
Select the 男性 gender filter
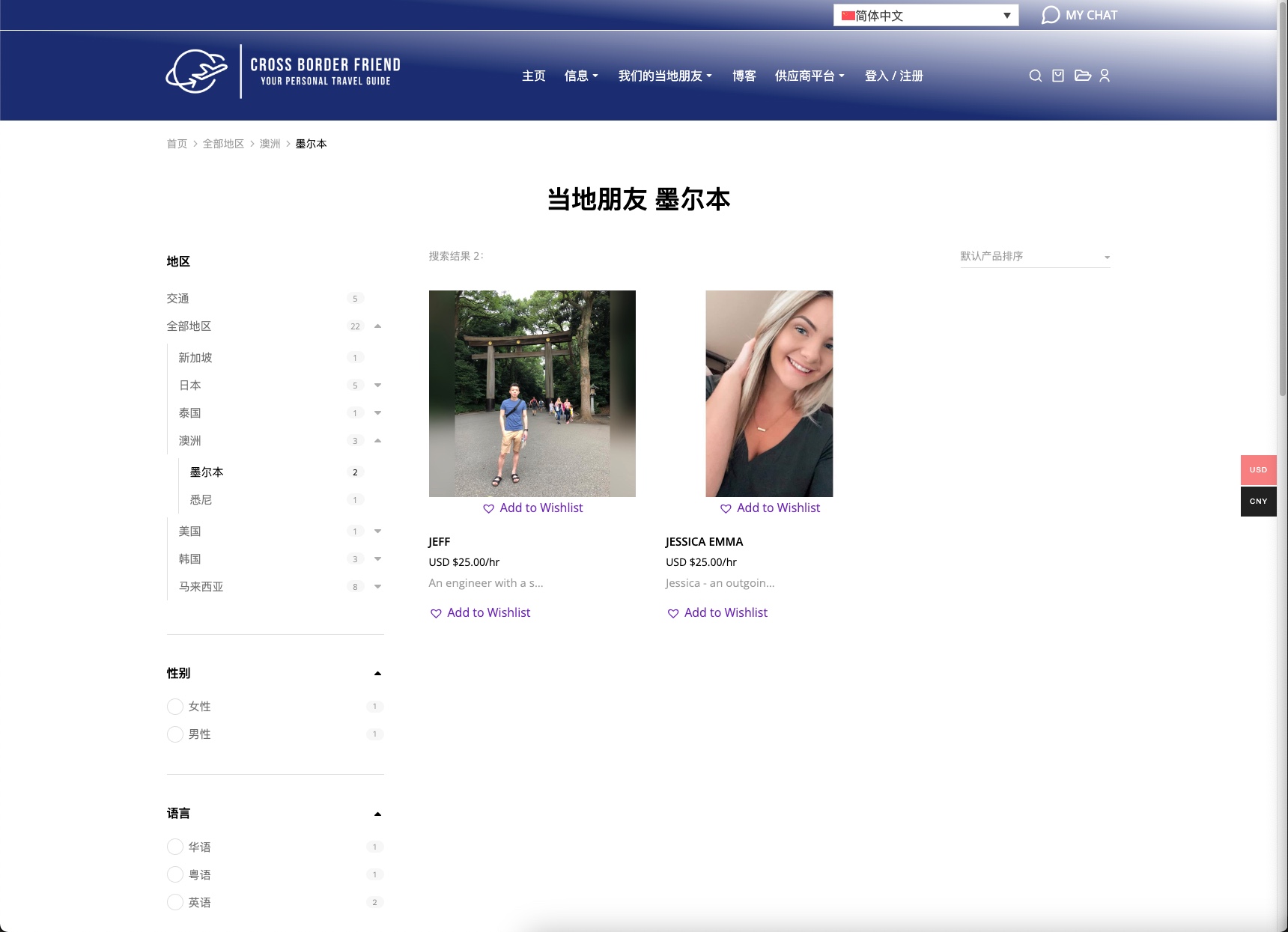coord(175,734)
